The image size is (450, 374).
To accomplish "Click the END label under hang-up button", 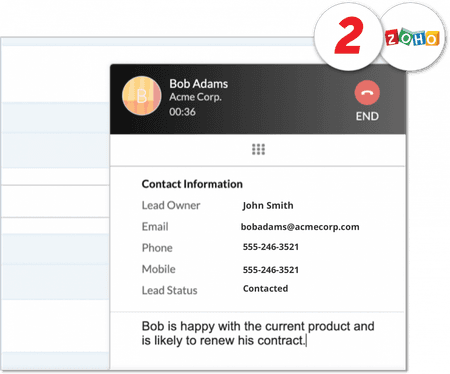I will 367,116.
